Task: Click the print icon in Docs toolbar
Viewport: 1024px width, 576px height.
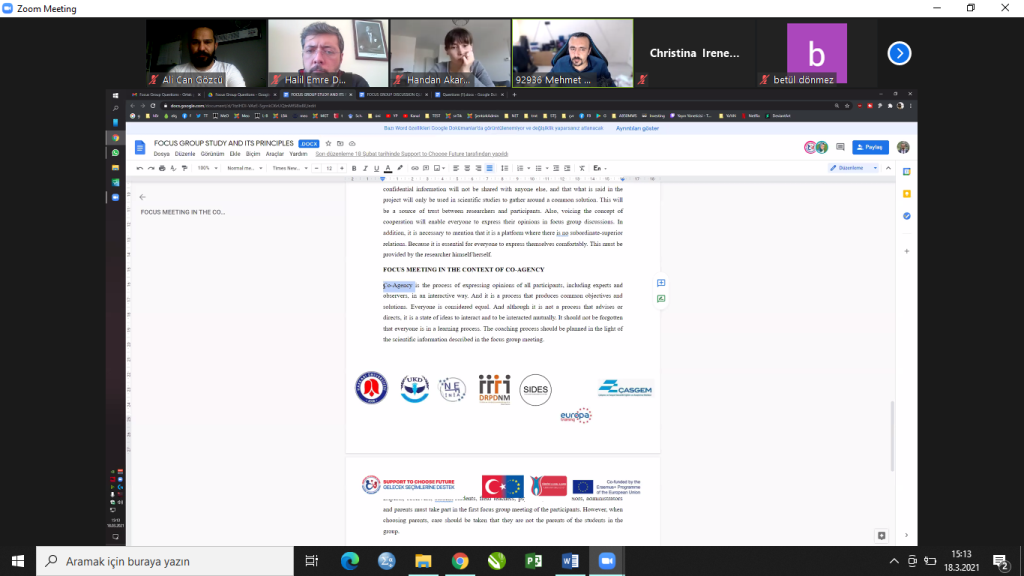Action: point(162,168)
